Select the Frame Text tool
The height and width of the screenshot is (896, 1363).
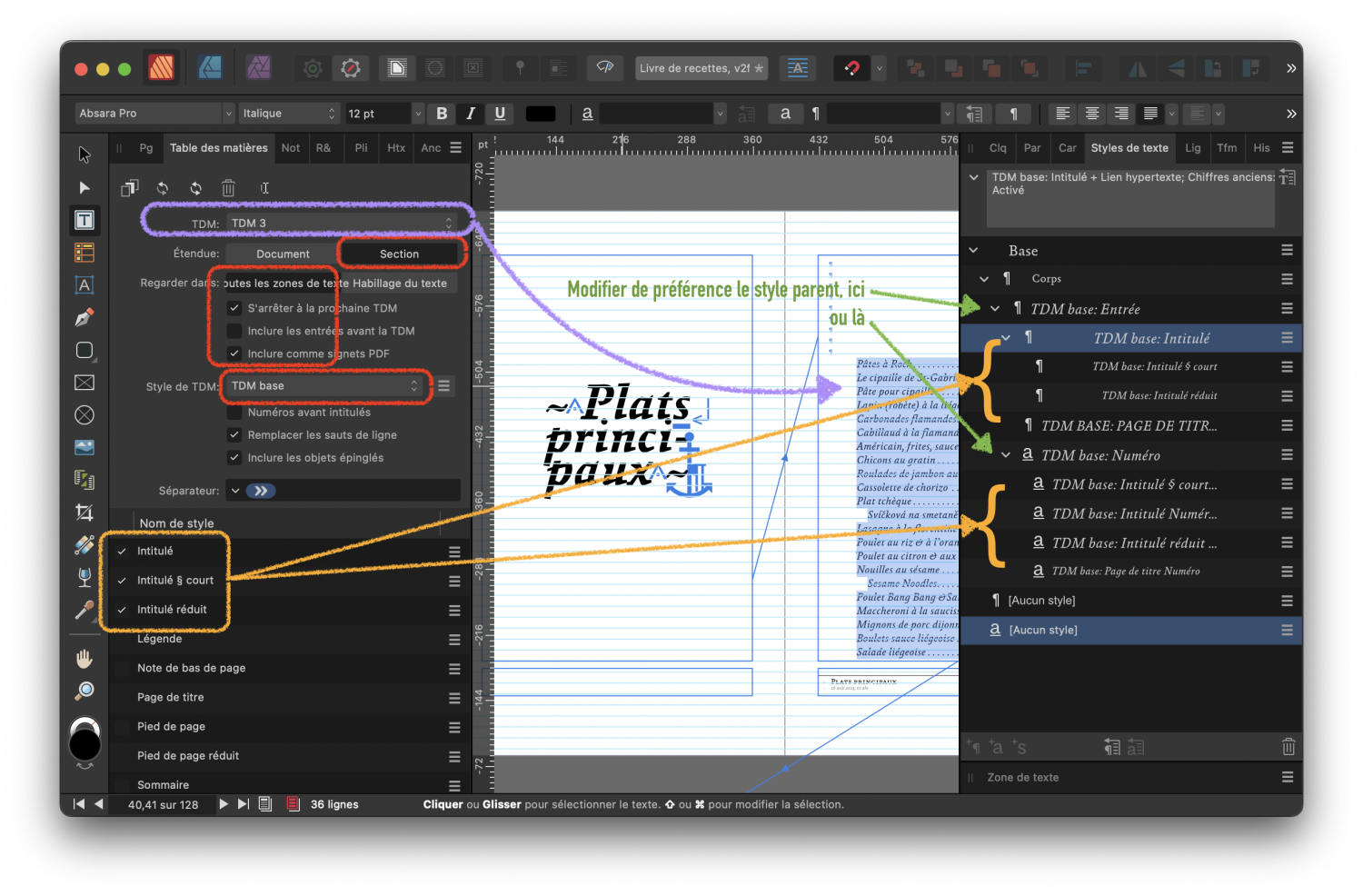(x=85, y=220)
